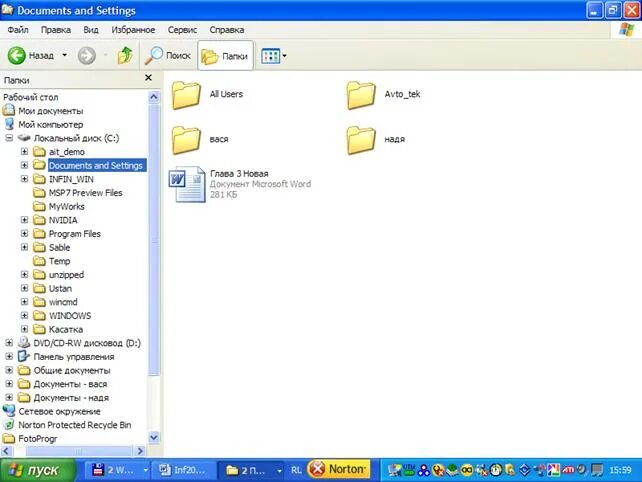Collapse Локальный диск (C:) tree node
Screen dimensions: 642x482
[x=9, y=138]
